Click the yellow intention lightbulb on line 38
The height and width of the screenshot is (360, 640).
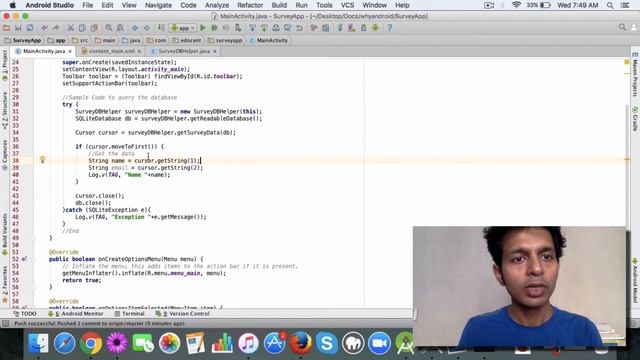pos(42,160)
